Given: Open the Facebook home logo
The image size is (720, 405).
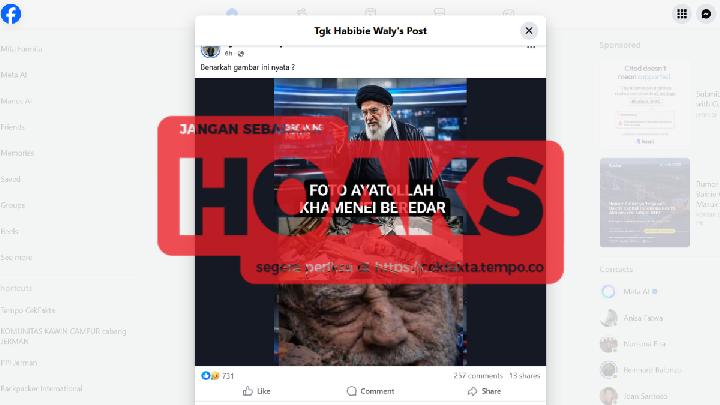Looking at the screenshot, I should pyautogui.click(x=11, y=14).
